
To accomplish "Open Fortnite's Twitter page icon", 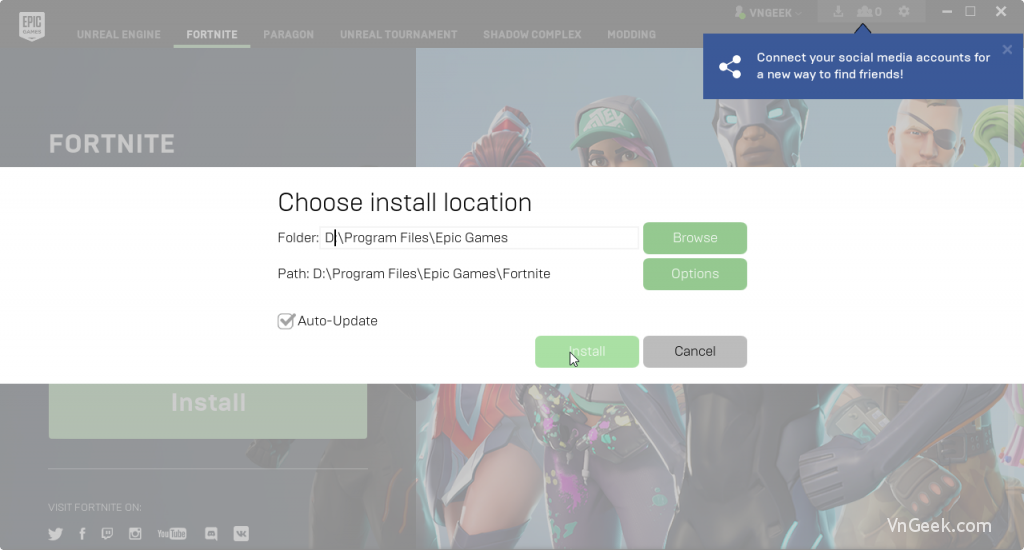I will pyautogui.click(x=56, y=534).
